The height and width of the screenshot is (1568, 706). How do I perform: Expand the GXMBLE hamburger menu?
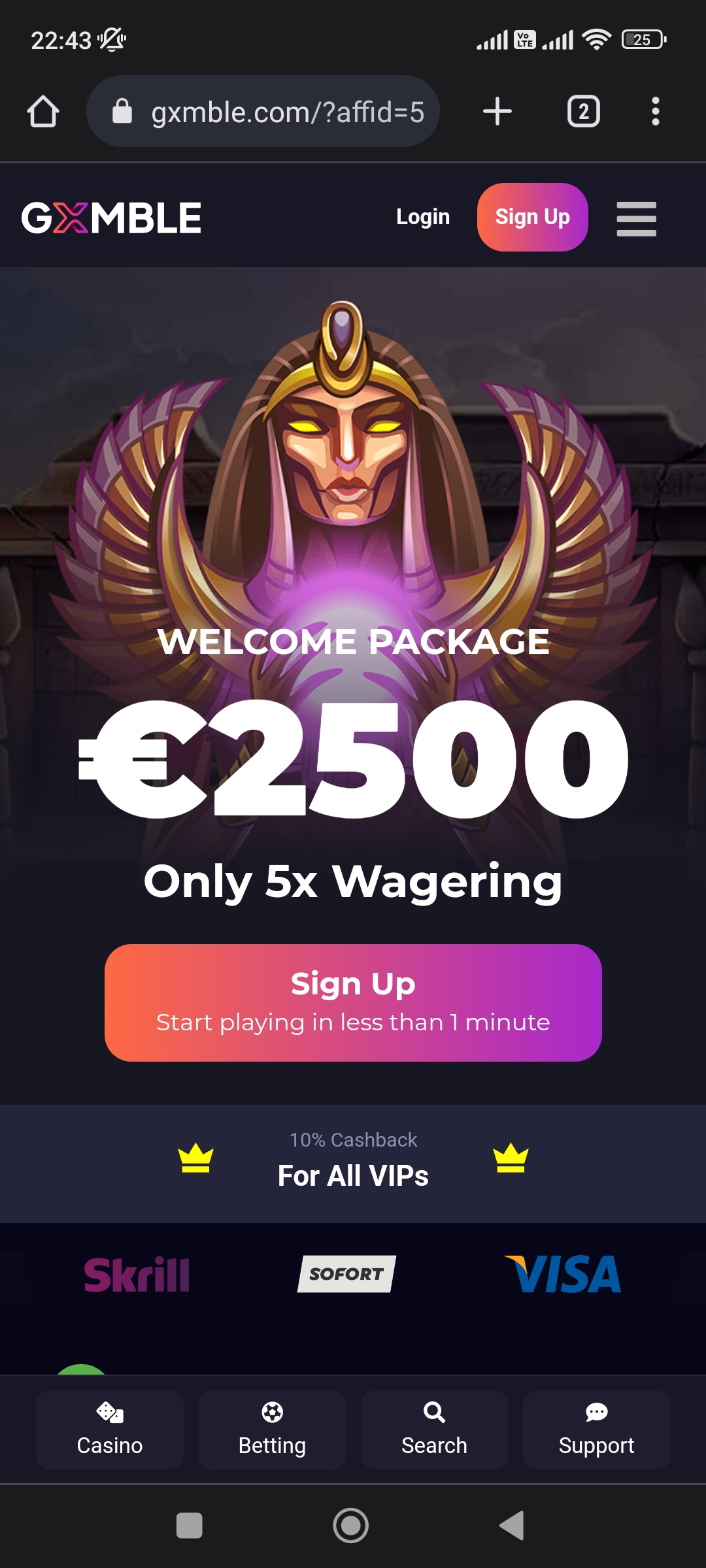coord(636,218)
